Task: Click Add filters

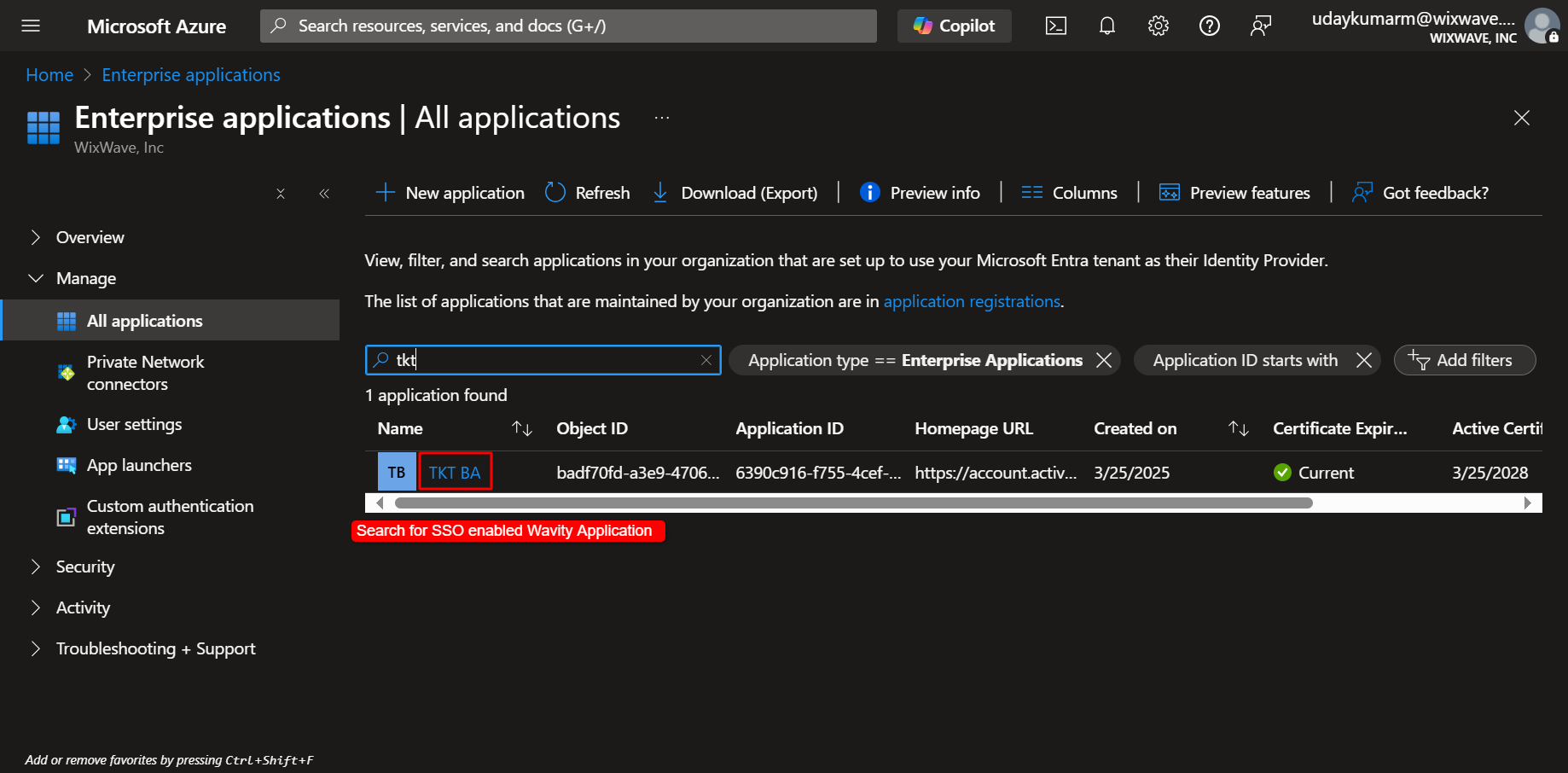Action: 1465,360
